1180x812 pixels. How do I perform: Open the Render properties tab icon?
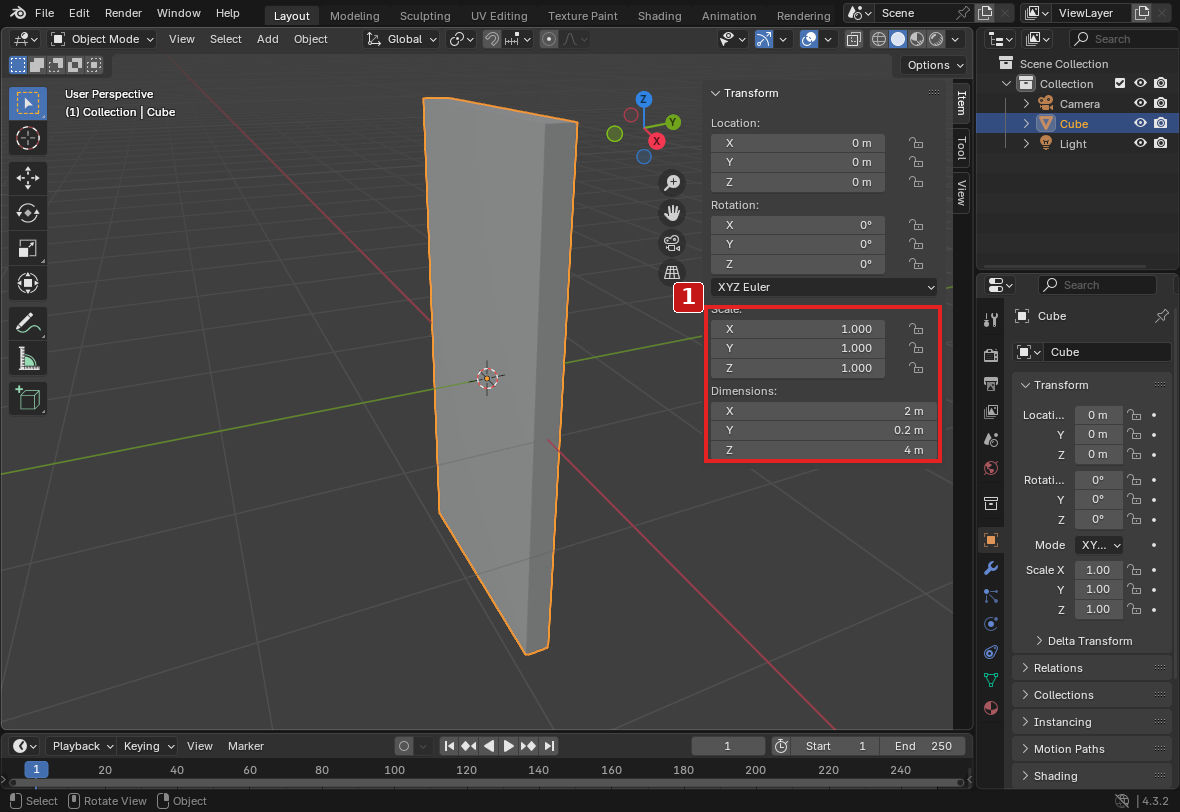pyautogui.click(x=991, y=354)
